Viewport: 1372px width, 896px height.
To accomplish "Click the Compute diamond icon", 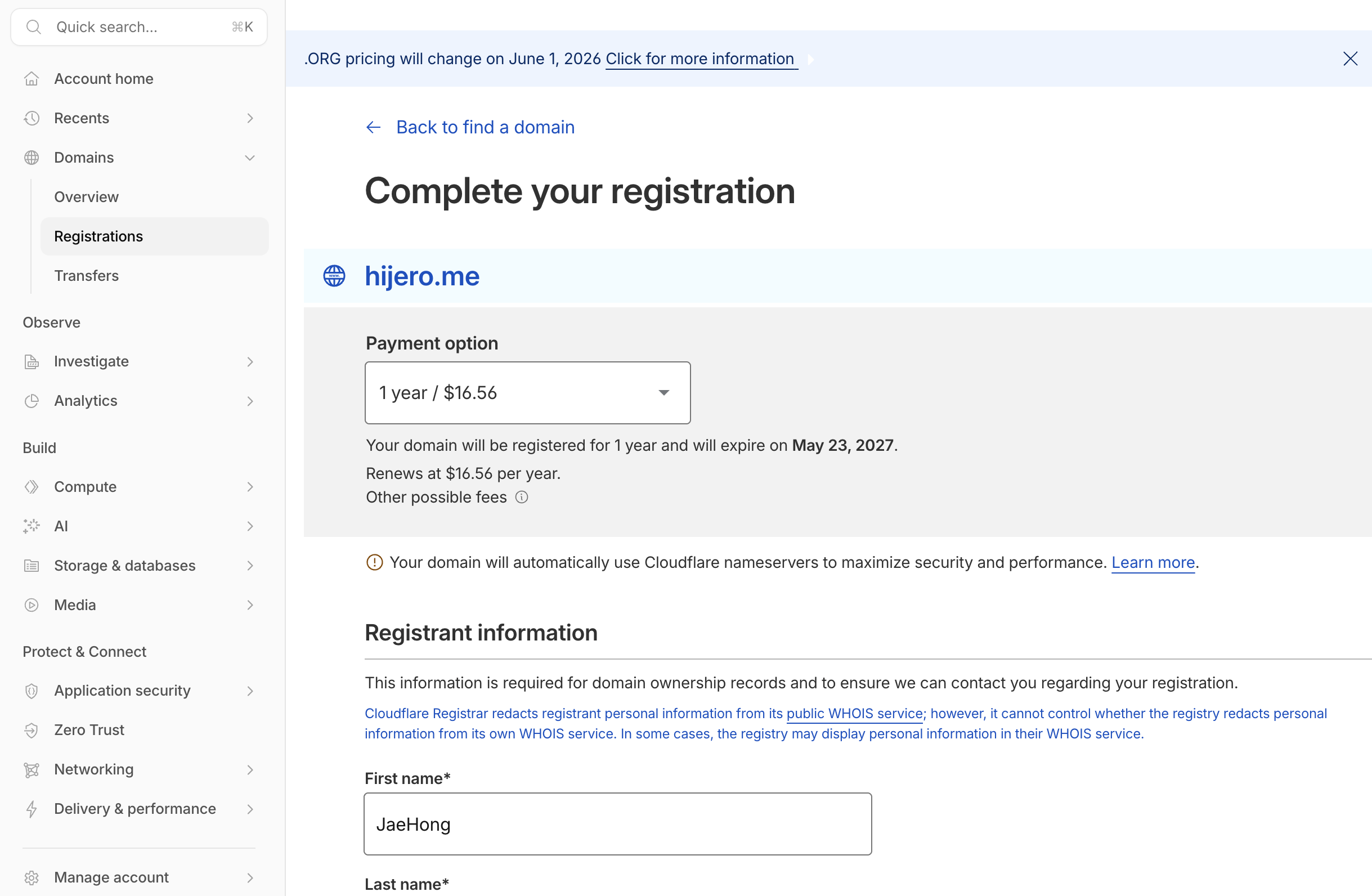I will click(x=32, y=487).
